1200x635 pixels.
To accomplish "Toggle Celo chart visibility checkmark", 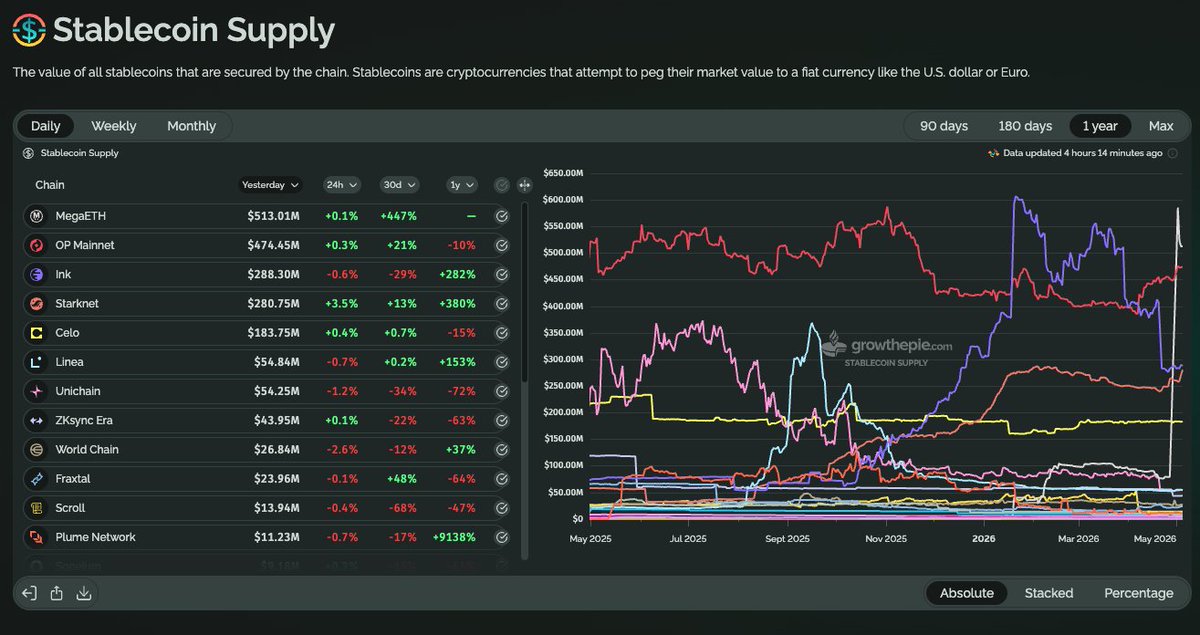I will coord(502,333).
